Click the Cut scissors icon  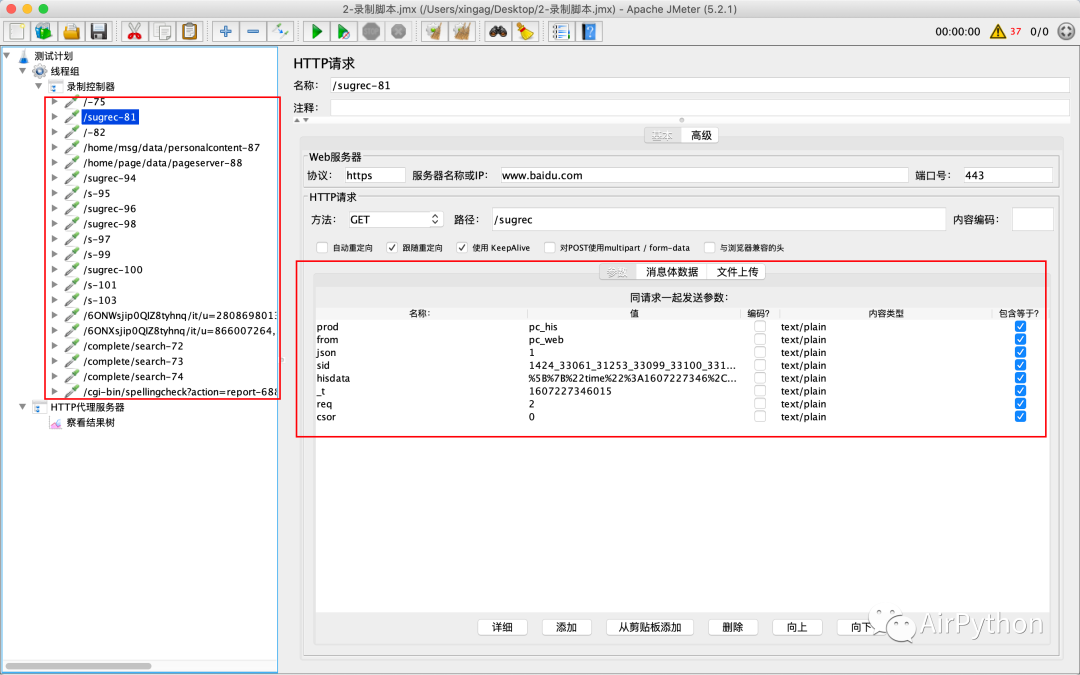click(x=134, y=31)
